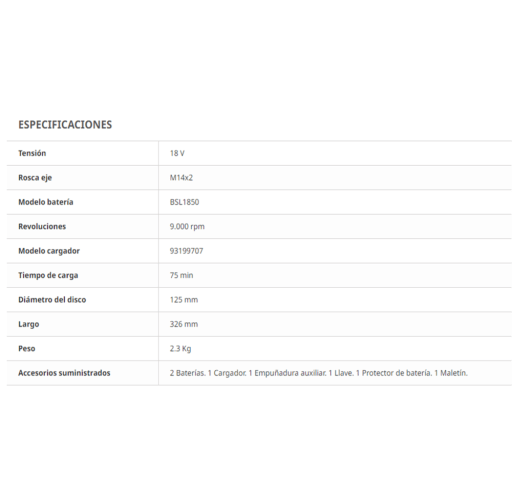Screen dimensions: 512x504
Task: Select the Tensión label
Action: pyautogui.click(x=32, y=153)
